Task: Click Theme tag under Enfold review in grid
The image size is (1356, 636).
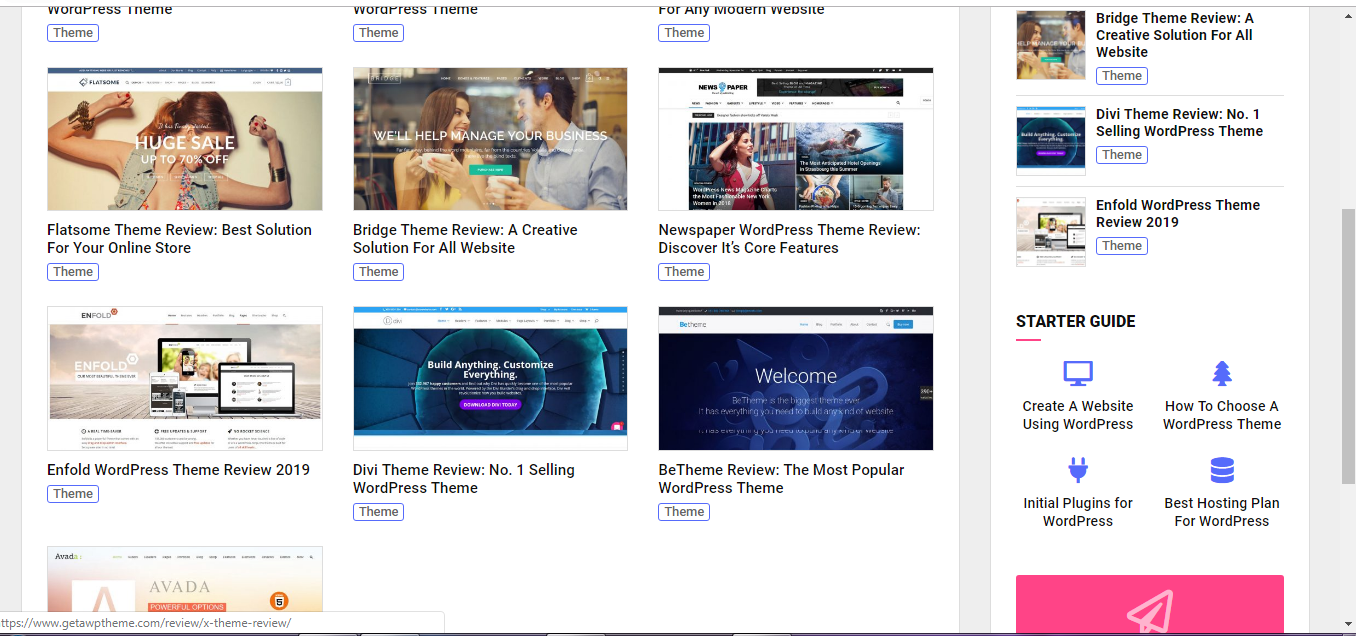Action: tap(73, 494)
